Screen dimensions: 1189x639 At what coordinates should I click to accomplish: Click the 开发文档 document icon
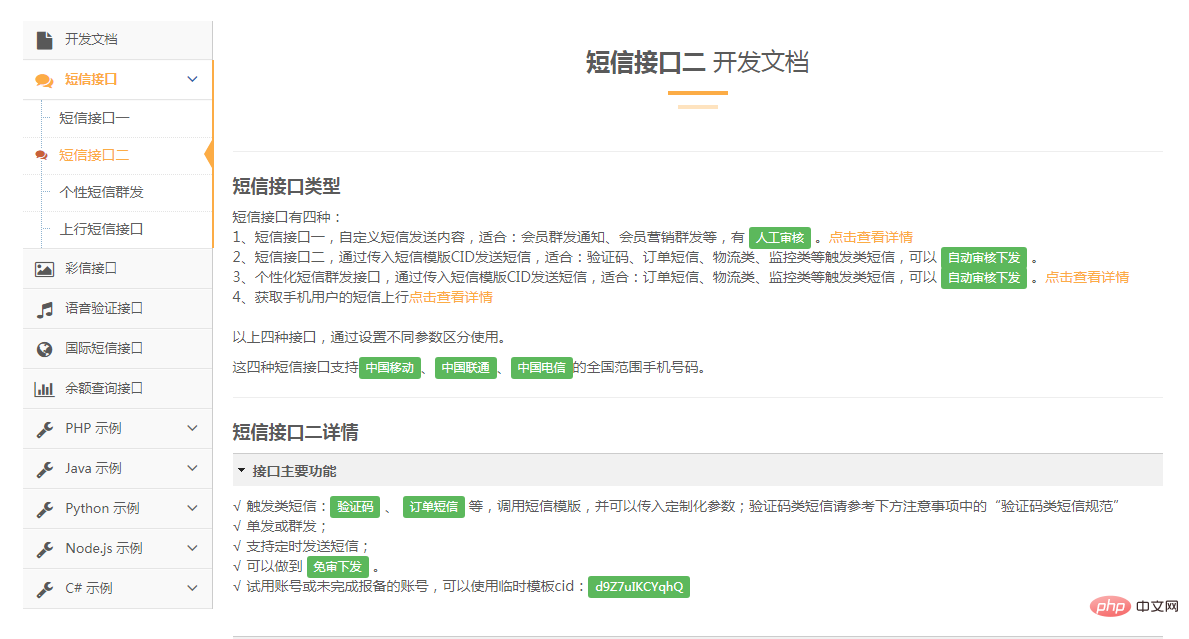(45, 39)
